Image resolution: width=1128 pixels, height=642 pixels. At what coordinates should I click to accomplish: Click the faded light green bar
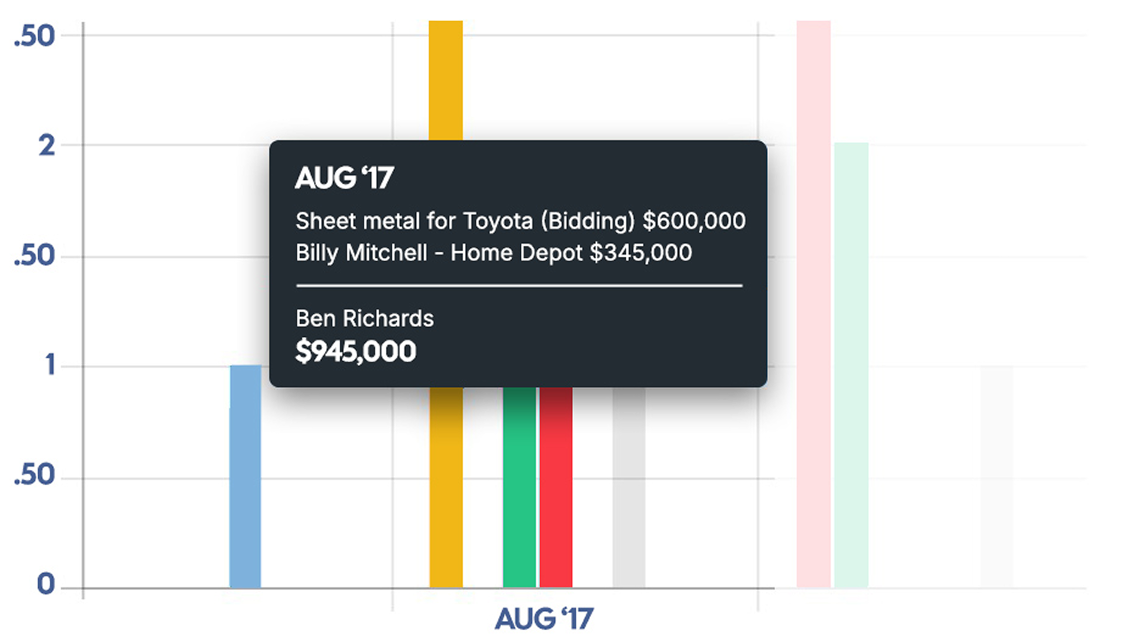pos(851,365)
